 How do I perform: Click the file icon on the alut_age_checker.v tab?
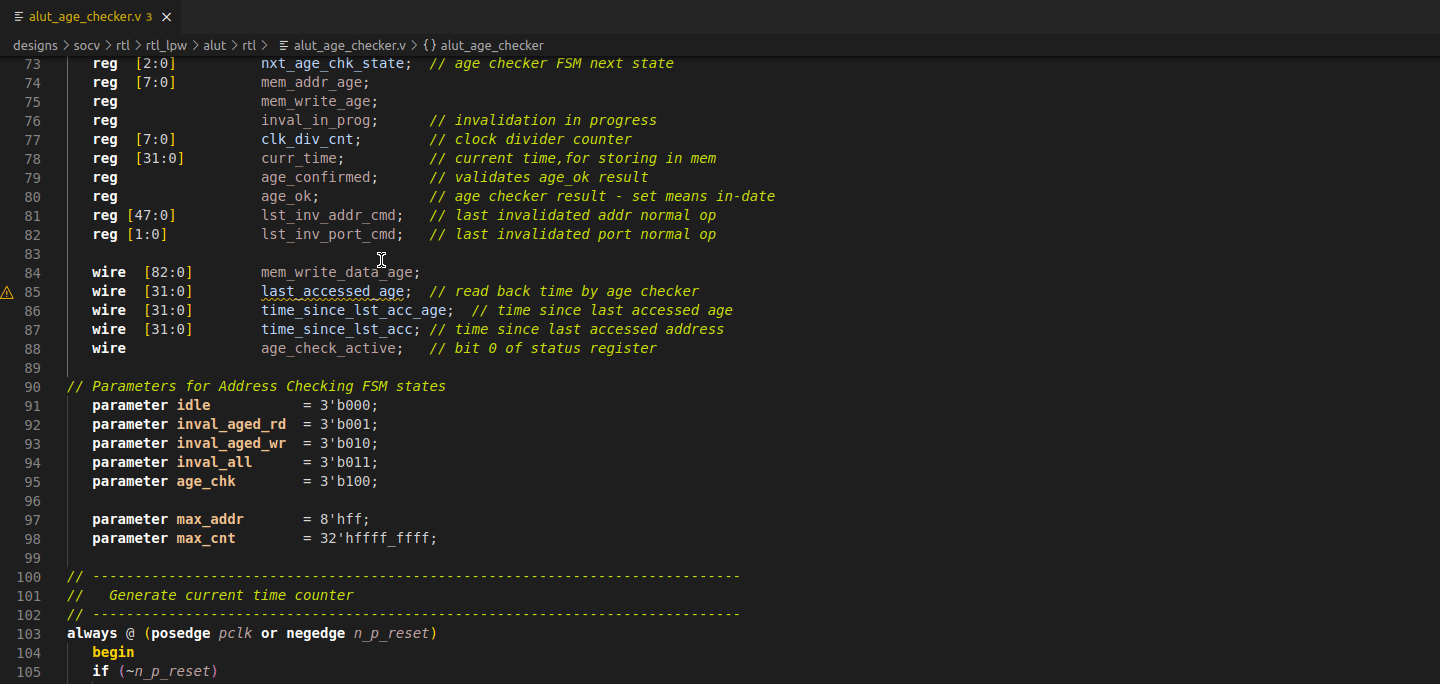point(18,17)
